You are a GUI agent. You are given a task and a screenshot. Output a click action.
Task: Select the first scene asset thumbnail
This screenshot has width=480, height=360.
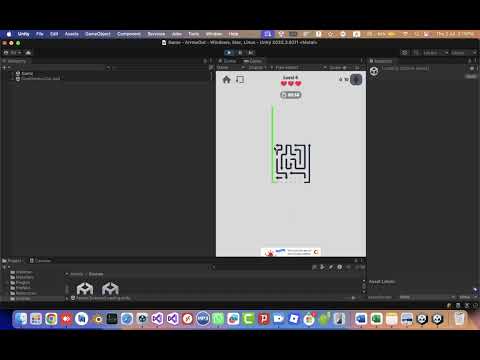coord(85,289)
